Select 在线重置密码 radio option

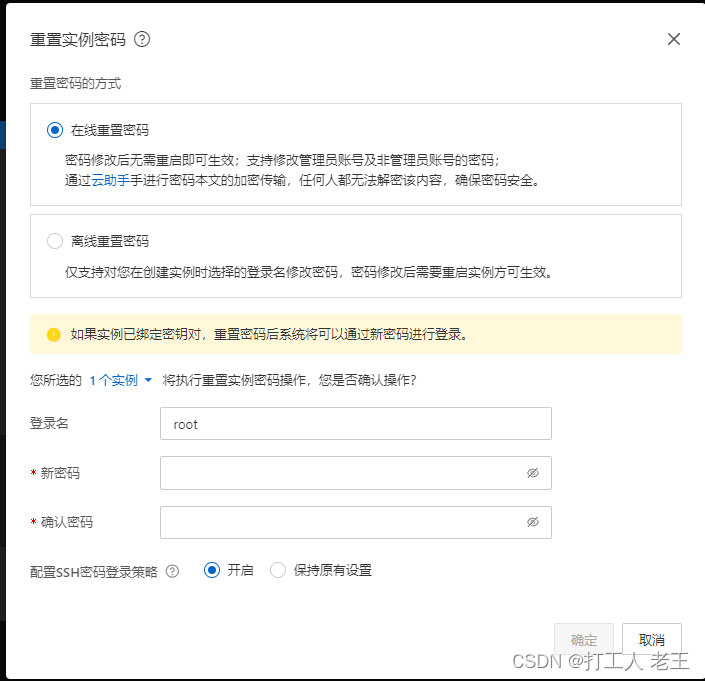click(55, 130)
